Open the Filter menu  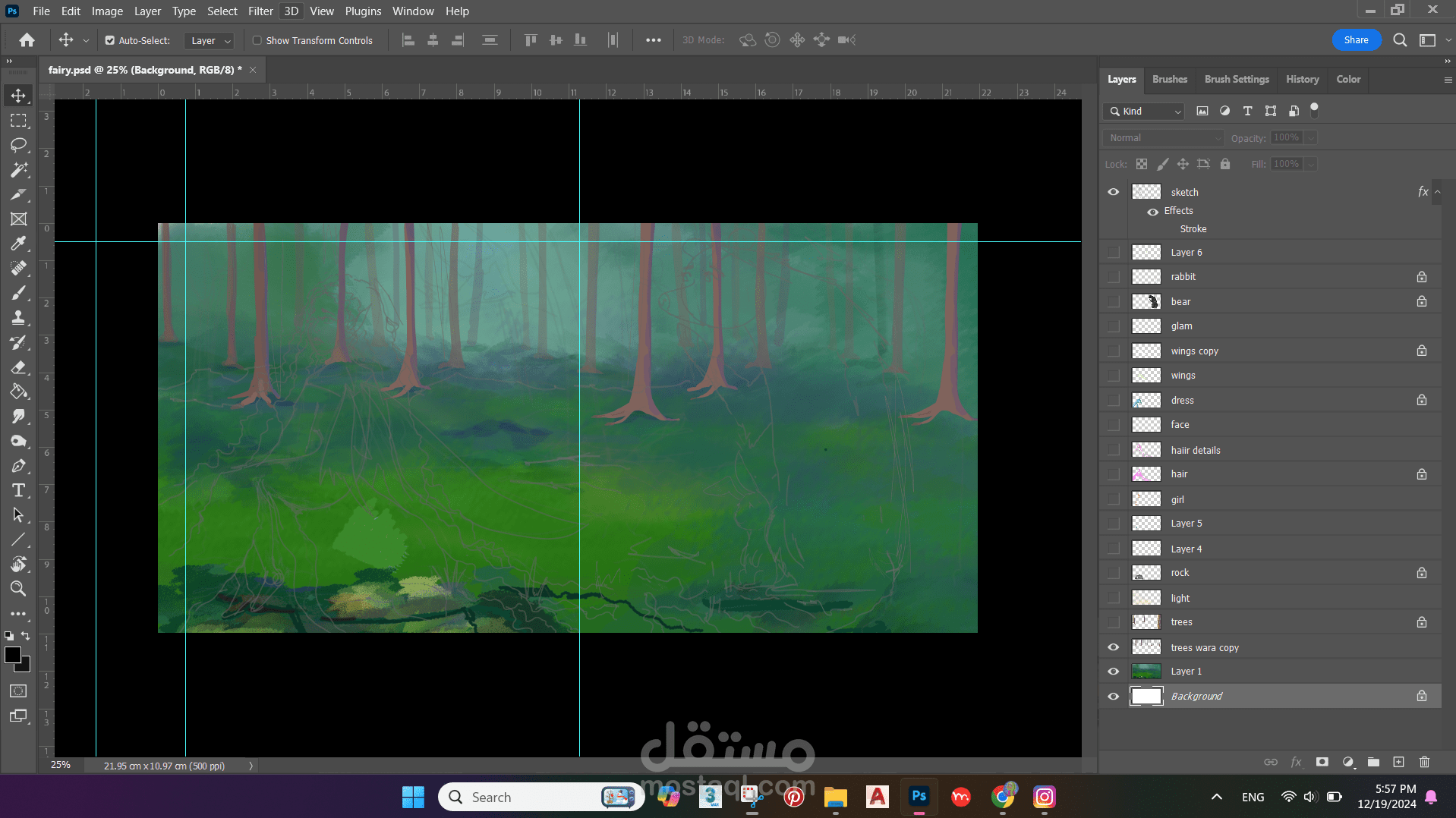click(260, 11)
